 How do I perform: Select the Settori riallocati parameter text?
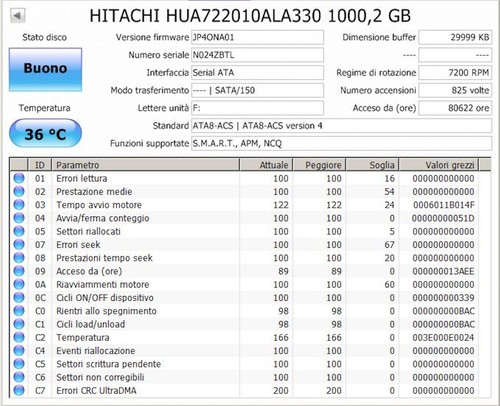(88, 231)
